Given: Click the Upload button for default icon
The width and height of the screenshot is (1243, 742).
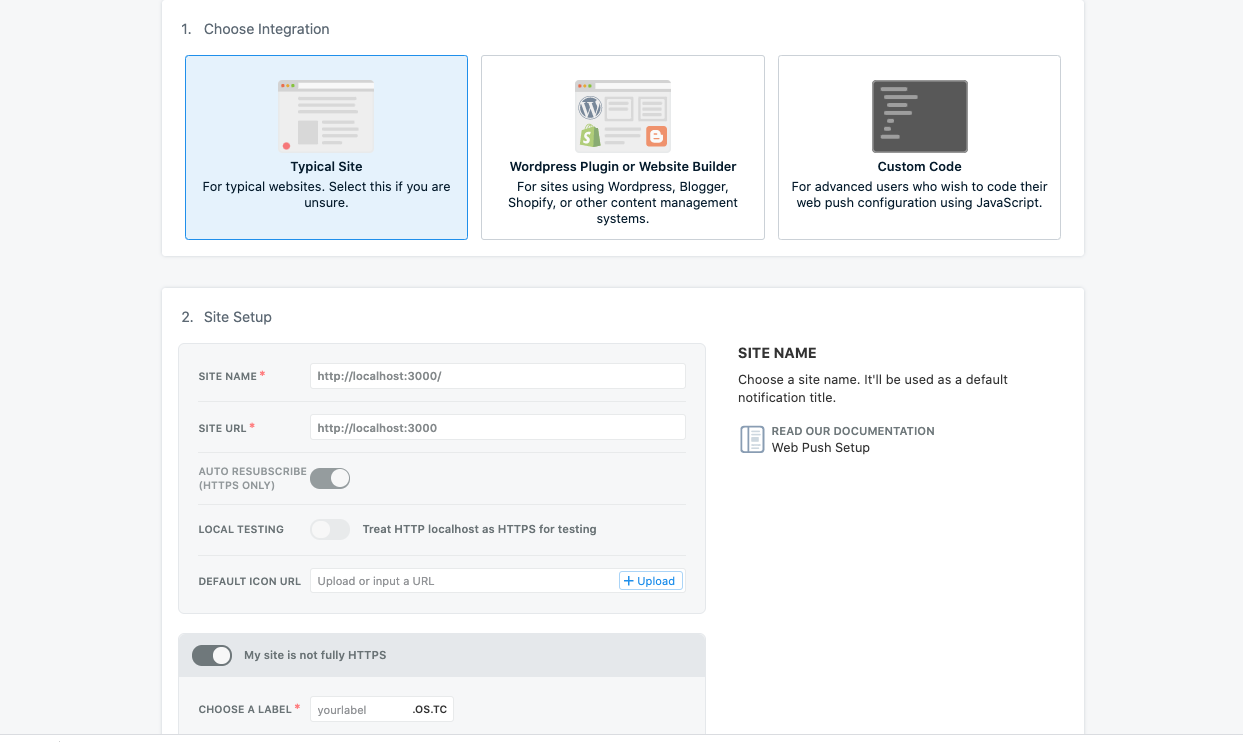Looking at the screenshot, I should 651,581.
